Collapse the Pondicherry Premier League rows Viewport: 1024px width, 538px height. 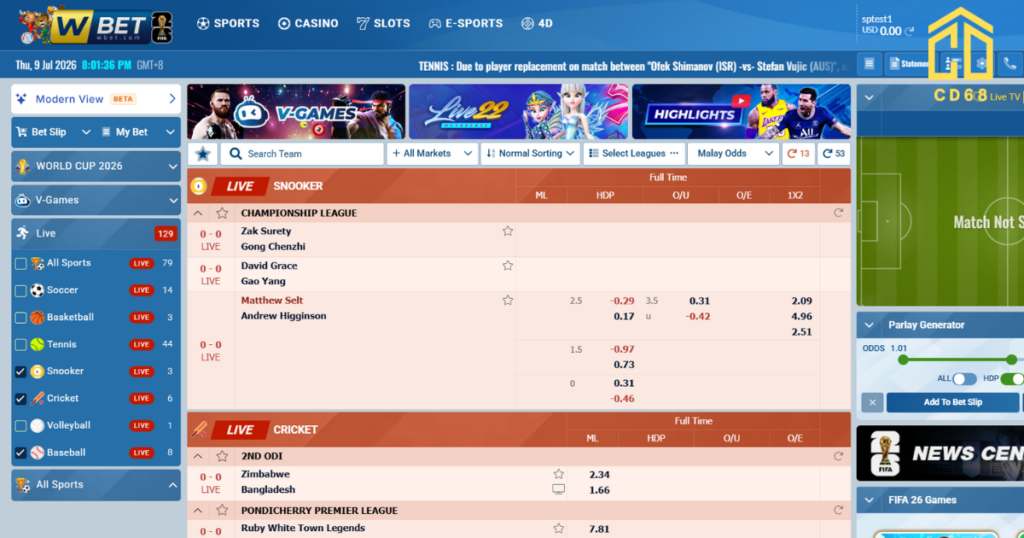(198, 510)
